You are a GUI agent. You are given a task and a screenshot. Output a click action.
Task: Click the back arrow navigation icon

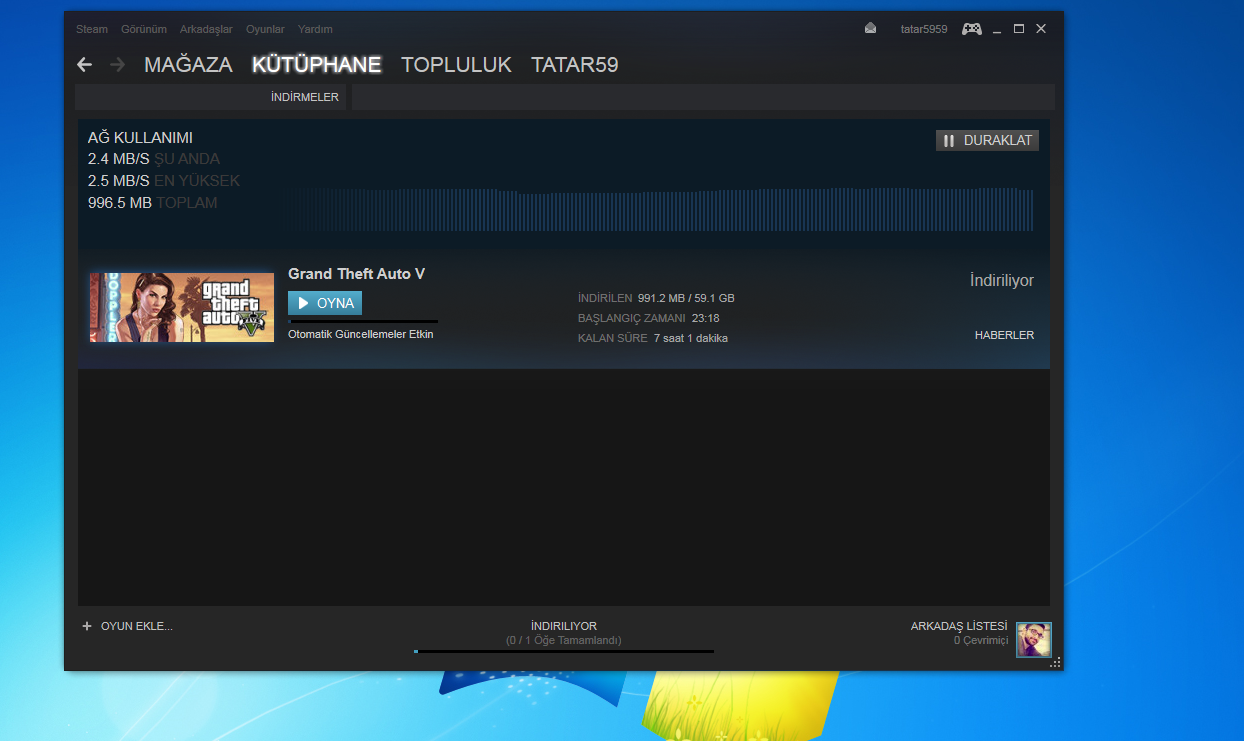tap(85, 65)
